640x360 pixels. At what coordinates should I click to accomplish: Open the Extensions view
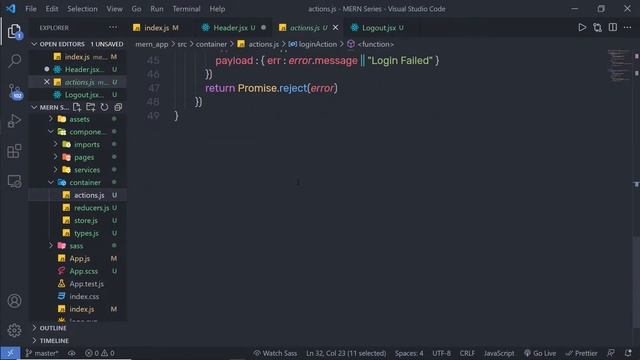(x=14, y=151)
